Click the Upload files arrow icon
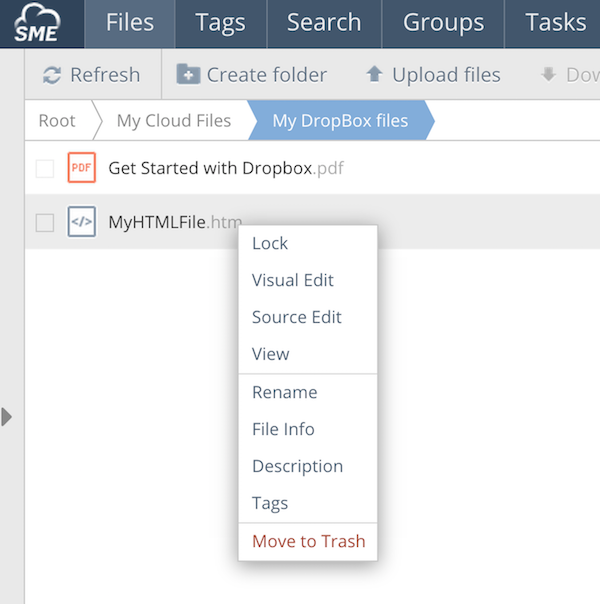600x604 pixels. tap(374, 75)
